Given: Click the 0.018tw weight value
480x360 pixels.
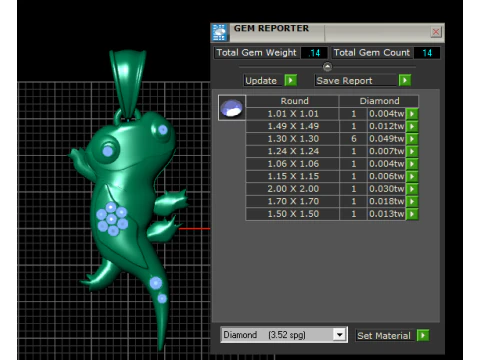Looking at the screenshot, I should pyautogui.click(x=387, y=201).
